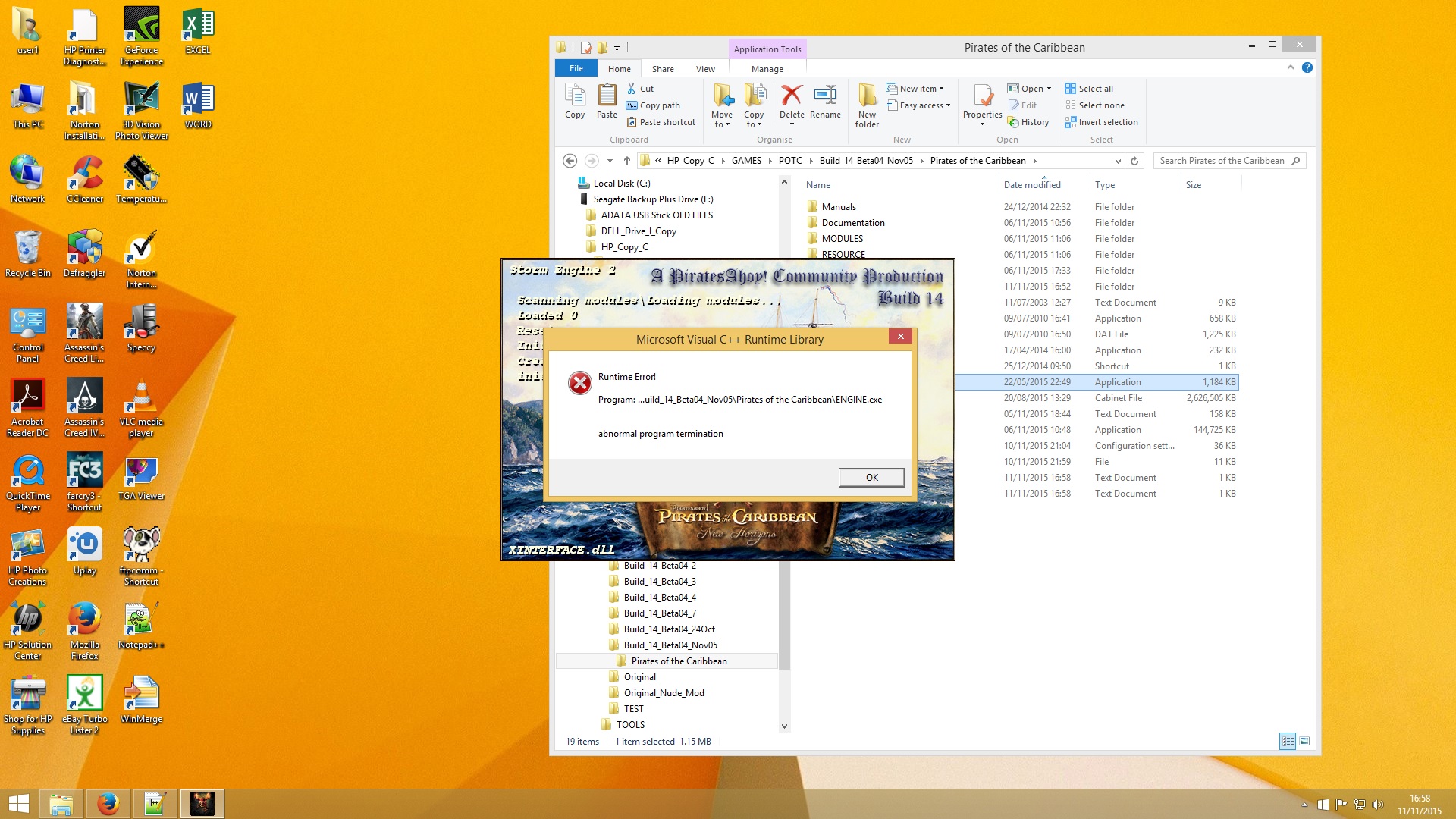Open File Explorer from the taskbar
Viewport: 1456px width, 819px height.
pyautogui.click(x=61, y=804)
